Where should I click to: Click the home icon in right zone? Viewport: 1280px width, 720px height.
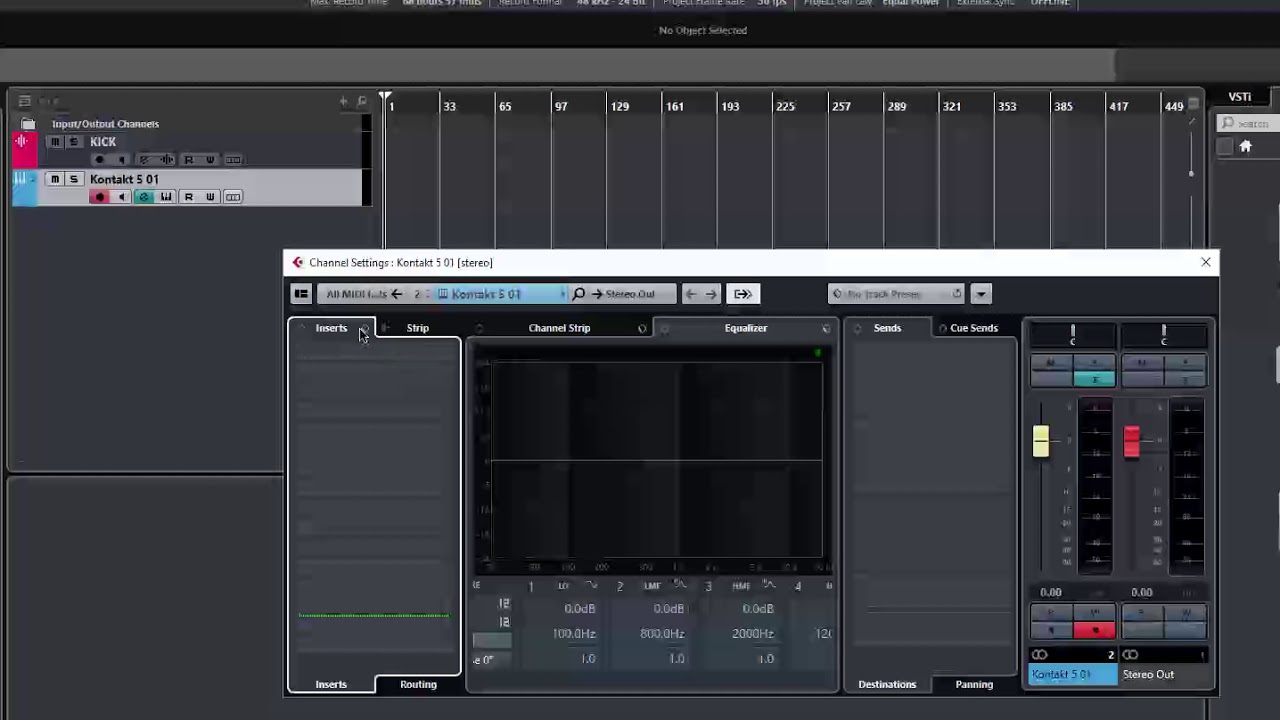(1245, 146)
